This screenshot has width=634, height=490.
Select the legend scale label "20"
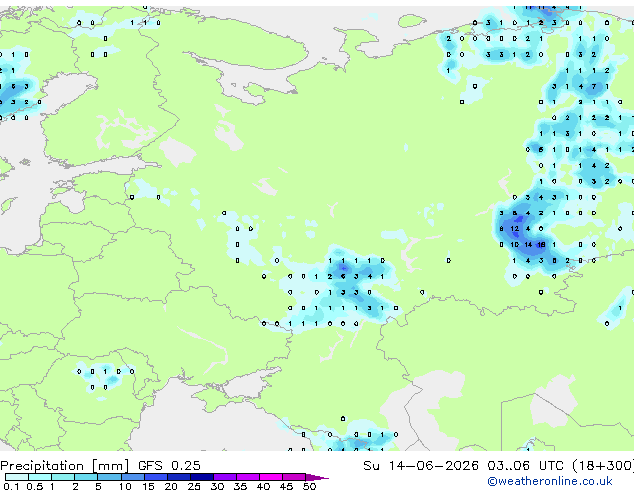point(171,486)
